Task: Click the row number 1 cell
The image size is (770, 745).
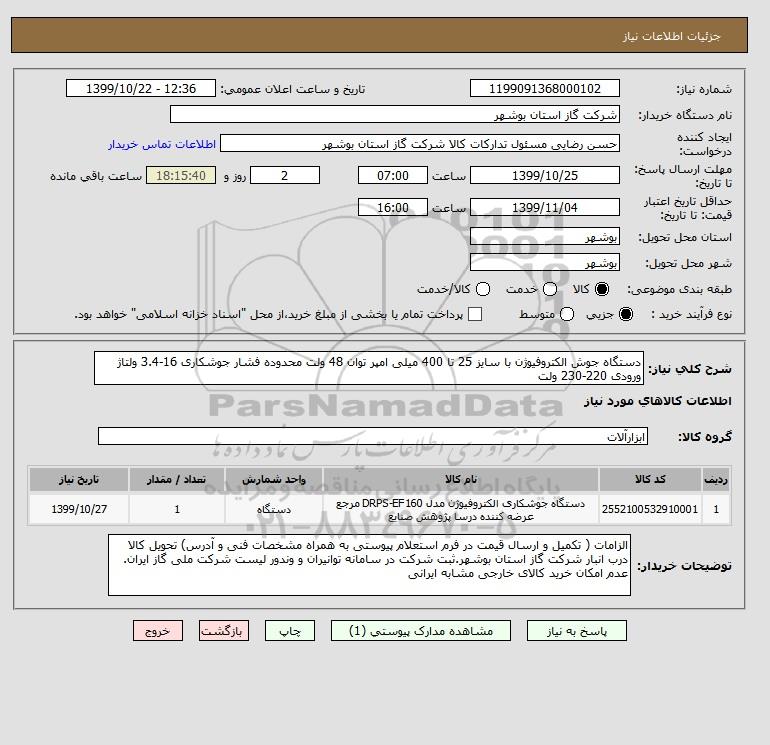Action: 716,509
